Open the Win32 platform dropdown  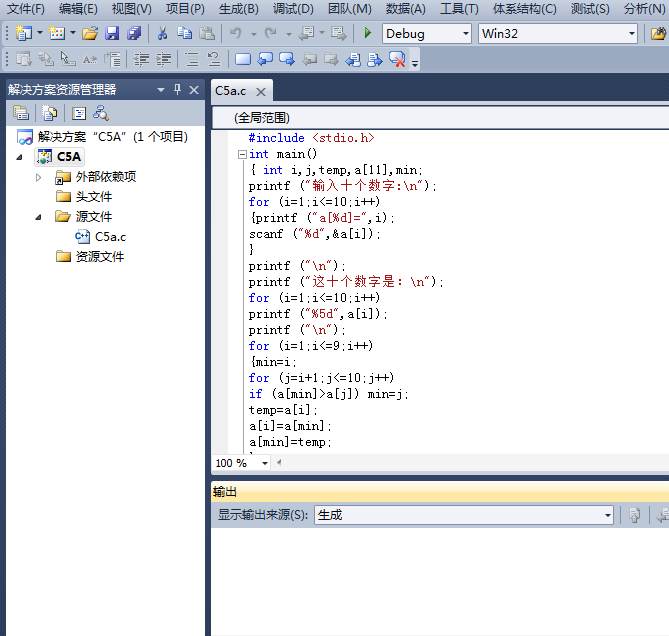pos(631,33)
